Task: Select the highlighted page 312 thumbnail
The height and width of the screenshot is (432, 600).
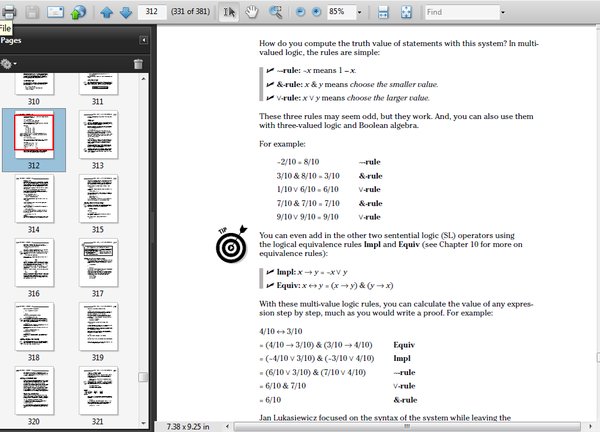Action: pyautogui.click(x=34, y=135)
